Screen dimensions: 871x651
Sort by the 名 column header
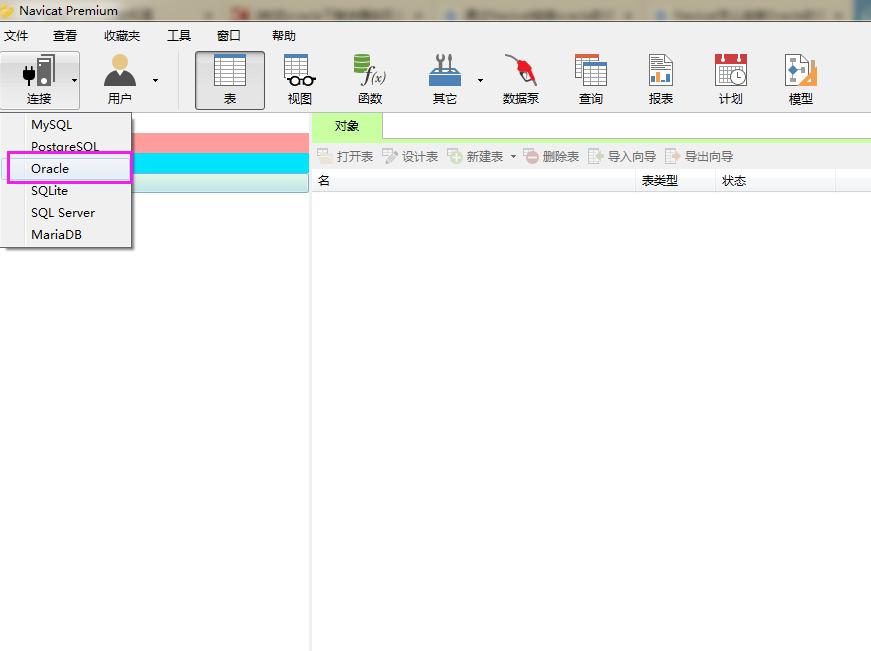473,181
